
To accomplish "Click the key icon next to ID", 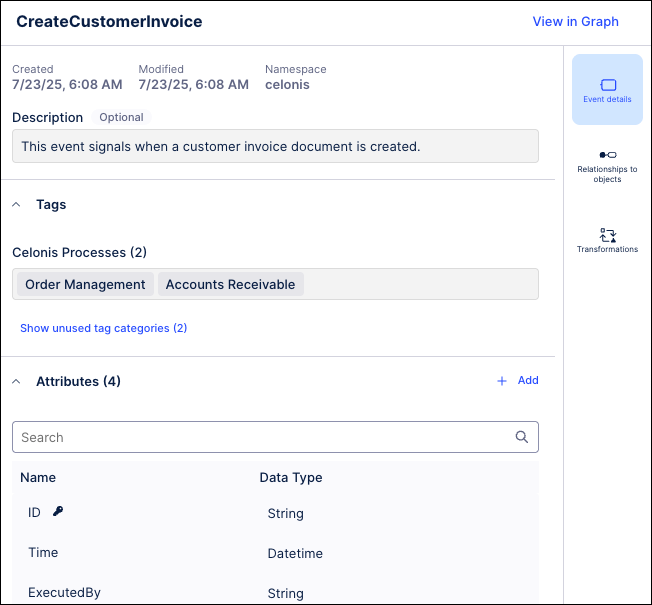I will 59,512.
